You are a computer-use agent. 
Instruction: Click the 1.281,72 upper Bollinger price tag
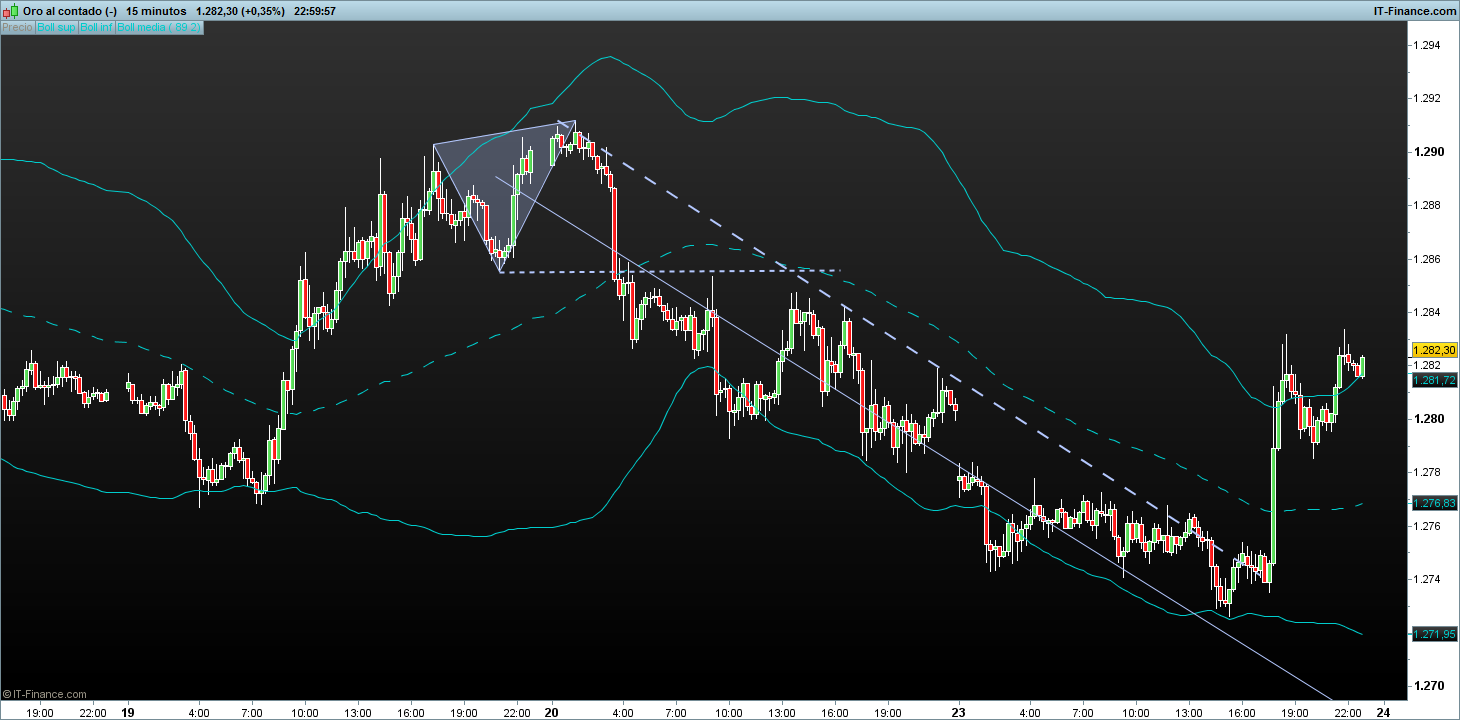tap(1435, 381)
